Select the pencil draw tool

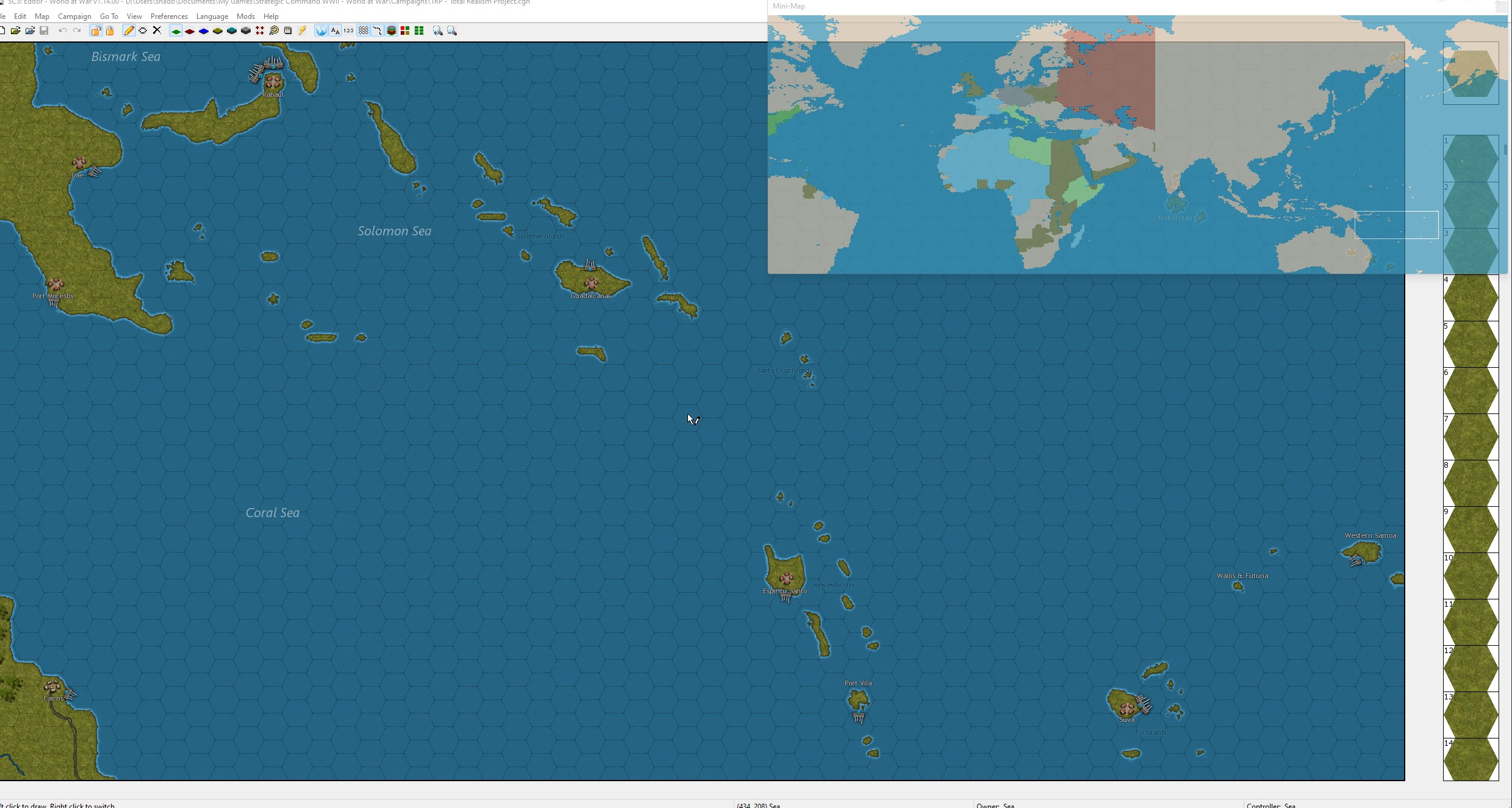coord(129,30)
